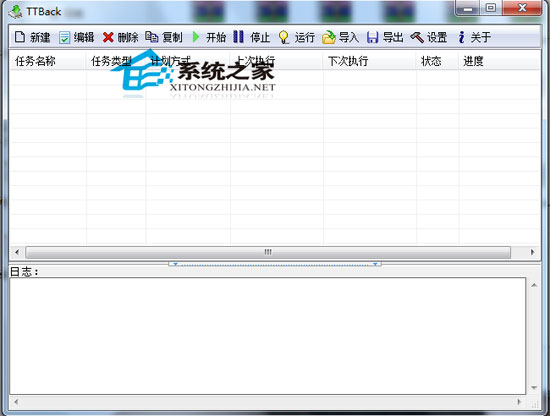Click inside the 日志 log text area
The width and height of the screenshot is (550, 416).
[x=268, y=336]
